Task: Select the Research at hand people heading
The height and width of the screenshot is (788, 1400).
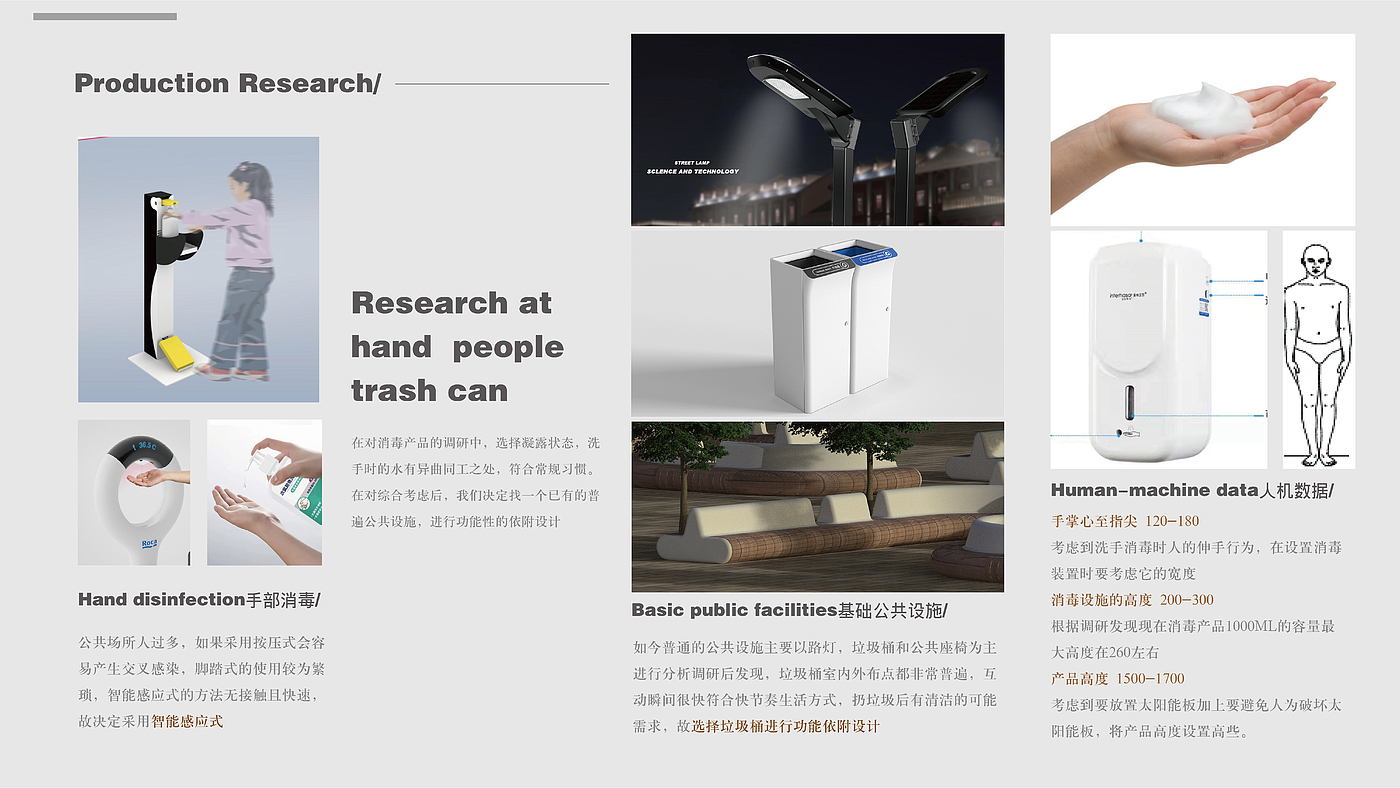Action: (457, 346)
